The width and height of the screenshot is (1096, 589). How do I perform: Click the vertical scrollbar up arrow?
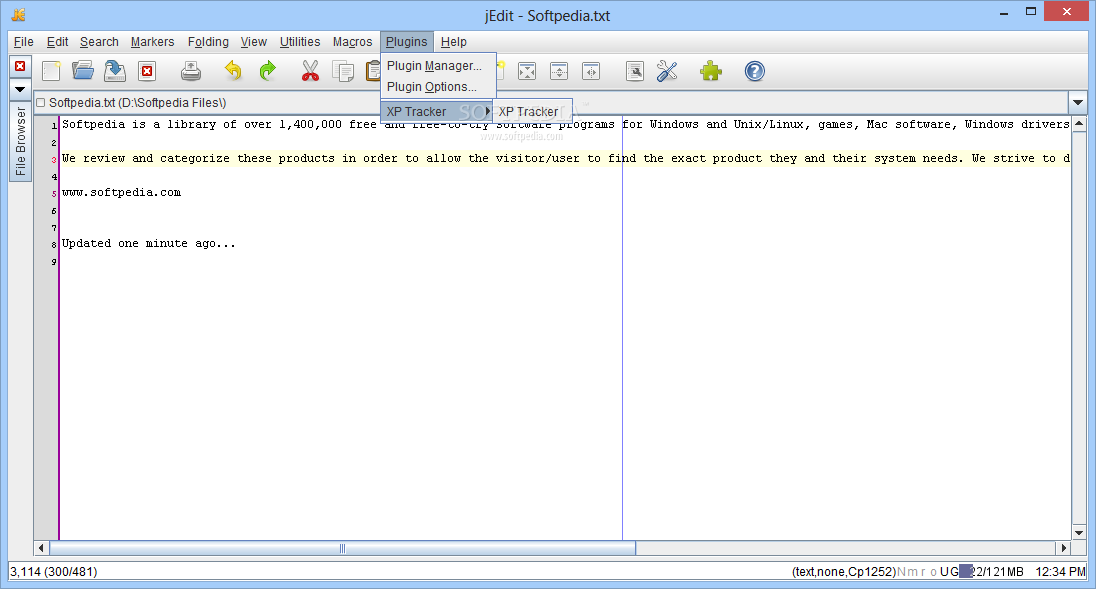1079,124
